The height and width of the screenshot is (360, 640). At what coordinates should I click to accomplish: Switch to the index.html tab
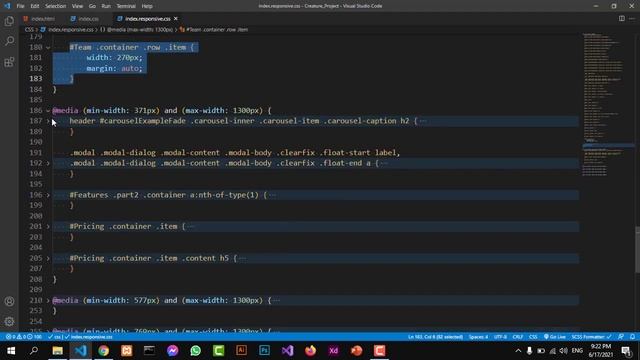coord(40,19)
